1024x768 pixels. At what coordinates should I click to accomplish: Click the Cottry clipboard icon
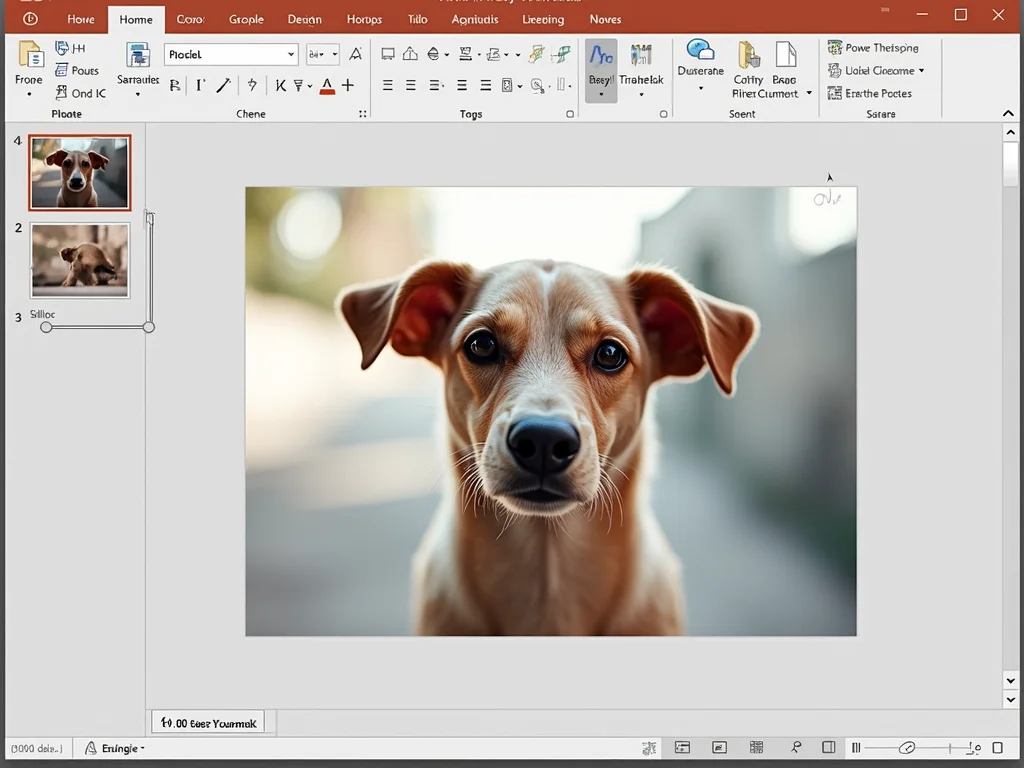coord(748,56)
